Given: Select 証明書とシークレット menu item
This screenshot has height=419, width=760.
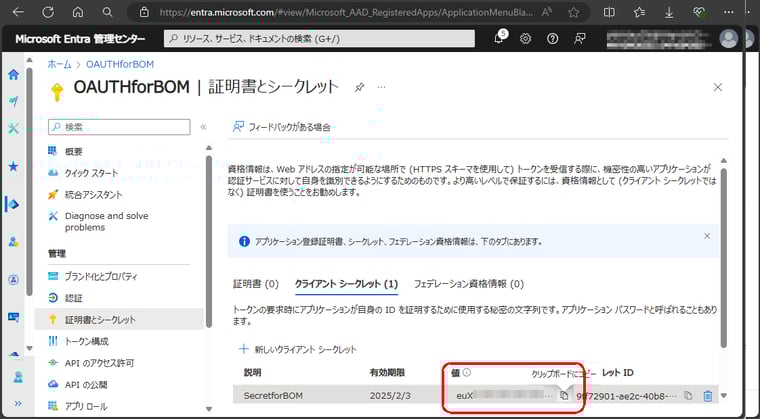Looking at the screenshot, I should pos(119,320).
